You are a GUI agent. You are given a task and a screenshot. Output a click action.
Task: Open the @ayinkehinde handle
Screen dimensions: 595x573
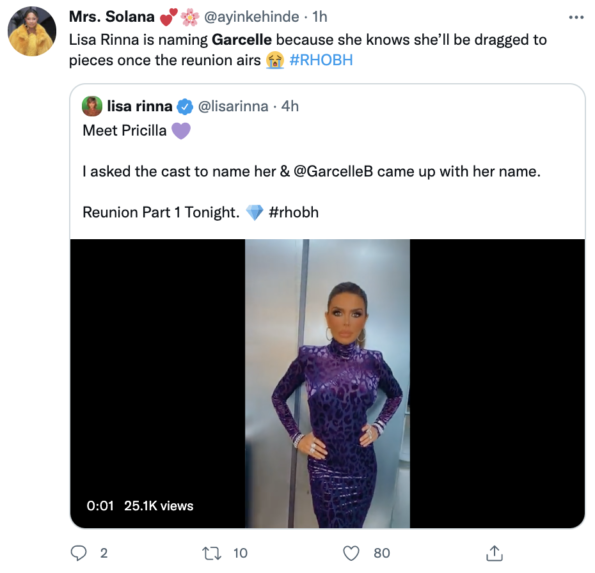[x=252, y=17]
